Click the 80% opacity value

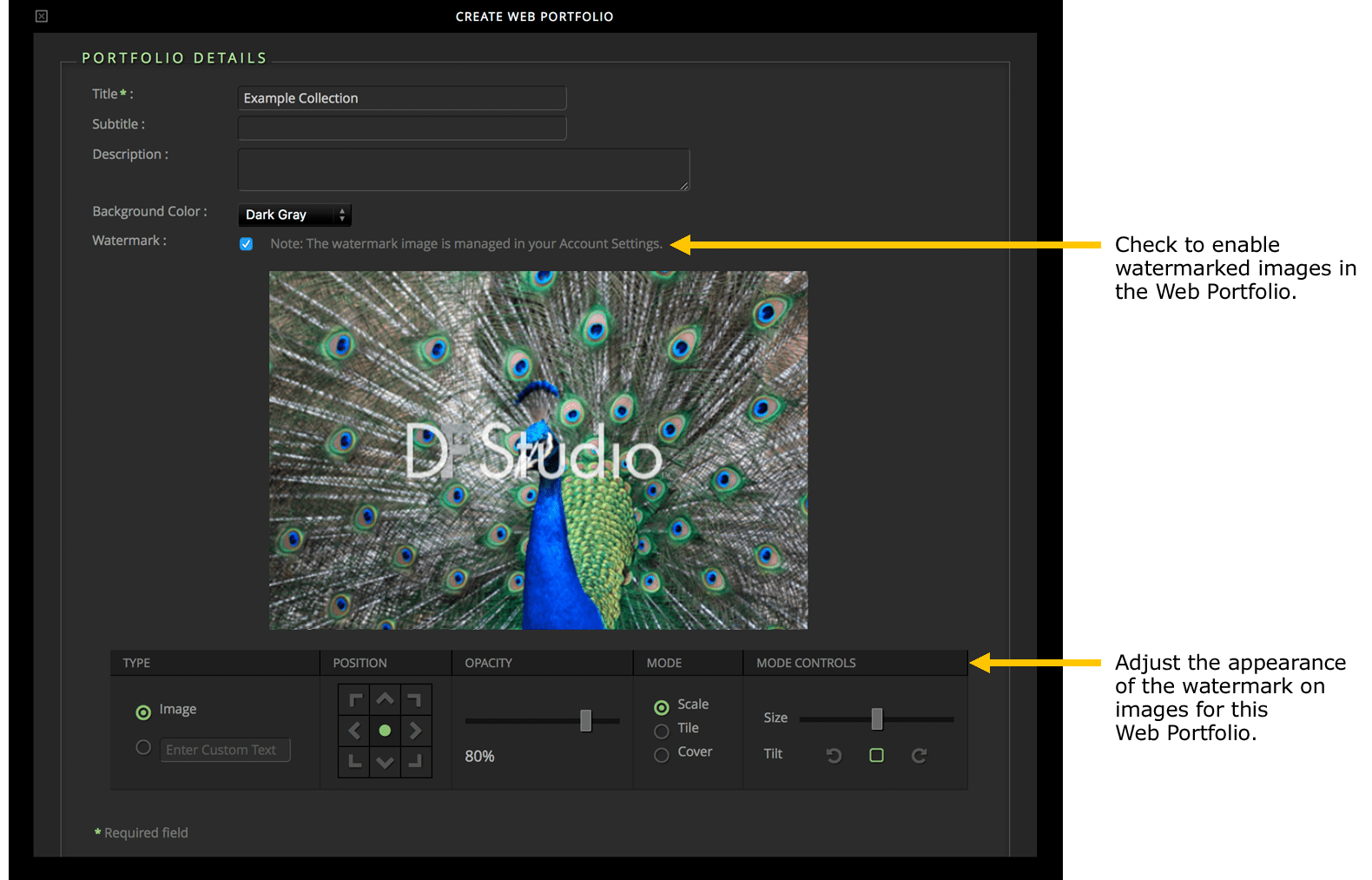coord(479,757)
